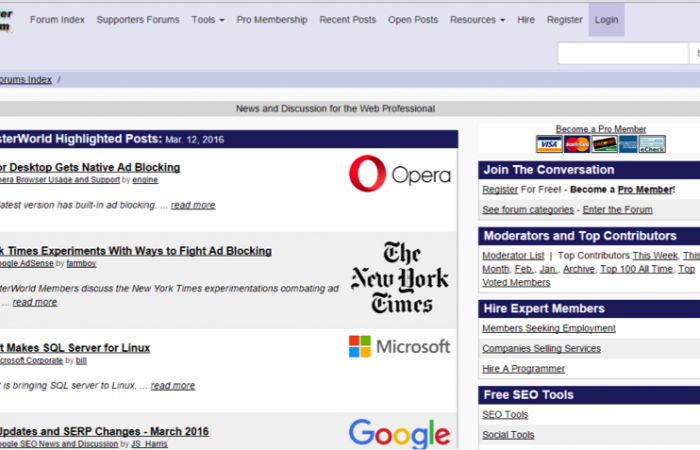Click the American Express card icon
Image resolution: width=700 pixels, height=450 pixels.
[628, 144]
